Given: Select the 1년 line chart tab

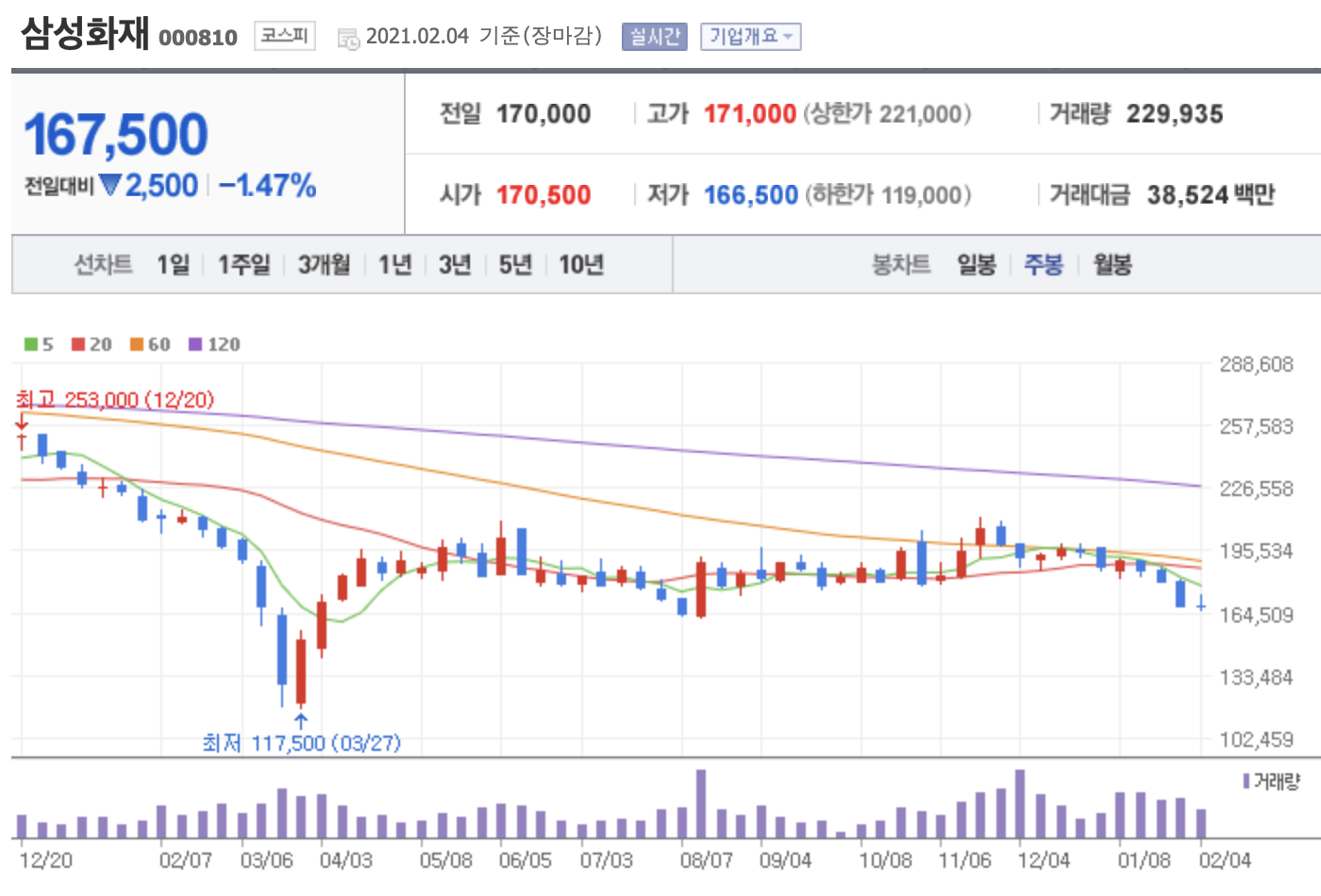Looking at the screenshot, I should pyautogui.click(x=394, y=265).
